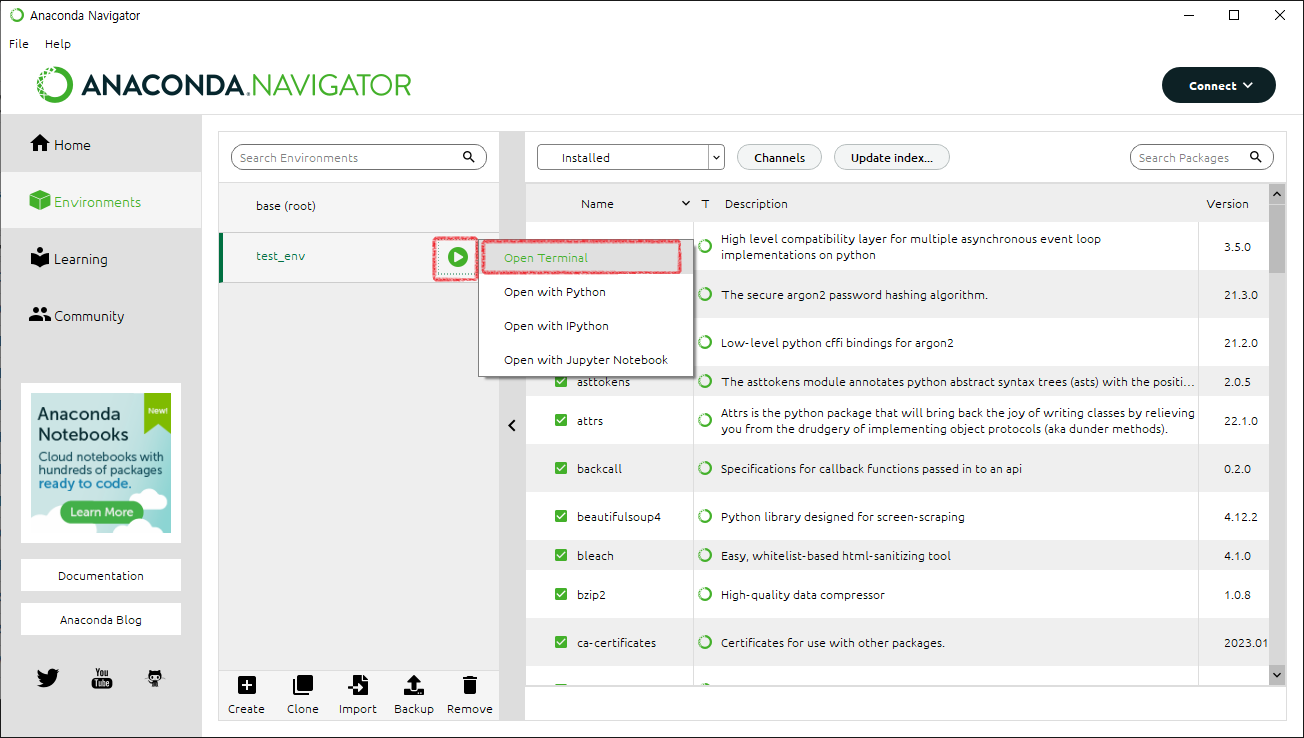Open the Twitter bird icon
This screenshot has width=1304, height=738.
click(48, 678)
